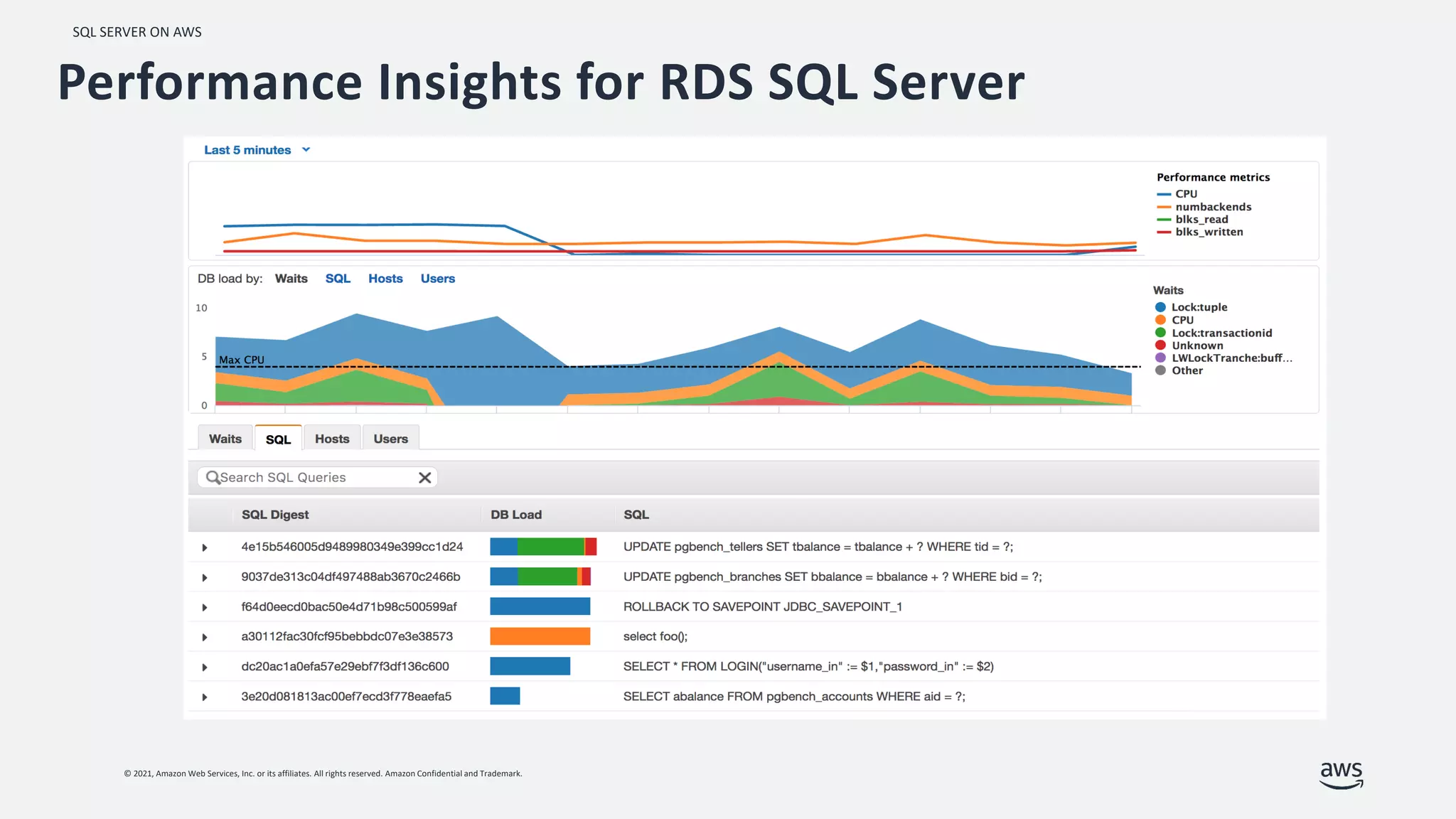Click the orange numbackends line legend marker

tap(1164, 207)
